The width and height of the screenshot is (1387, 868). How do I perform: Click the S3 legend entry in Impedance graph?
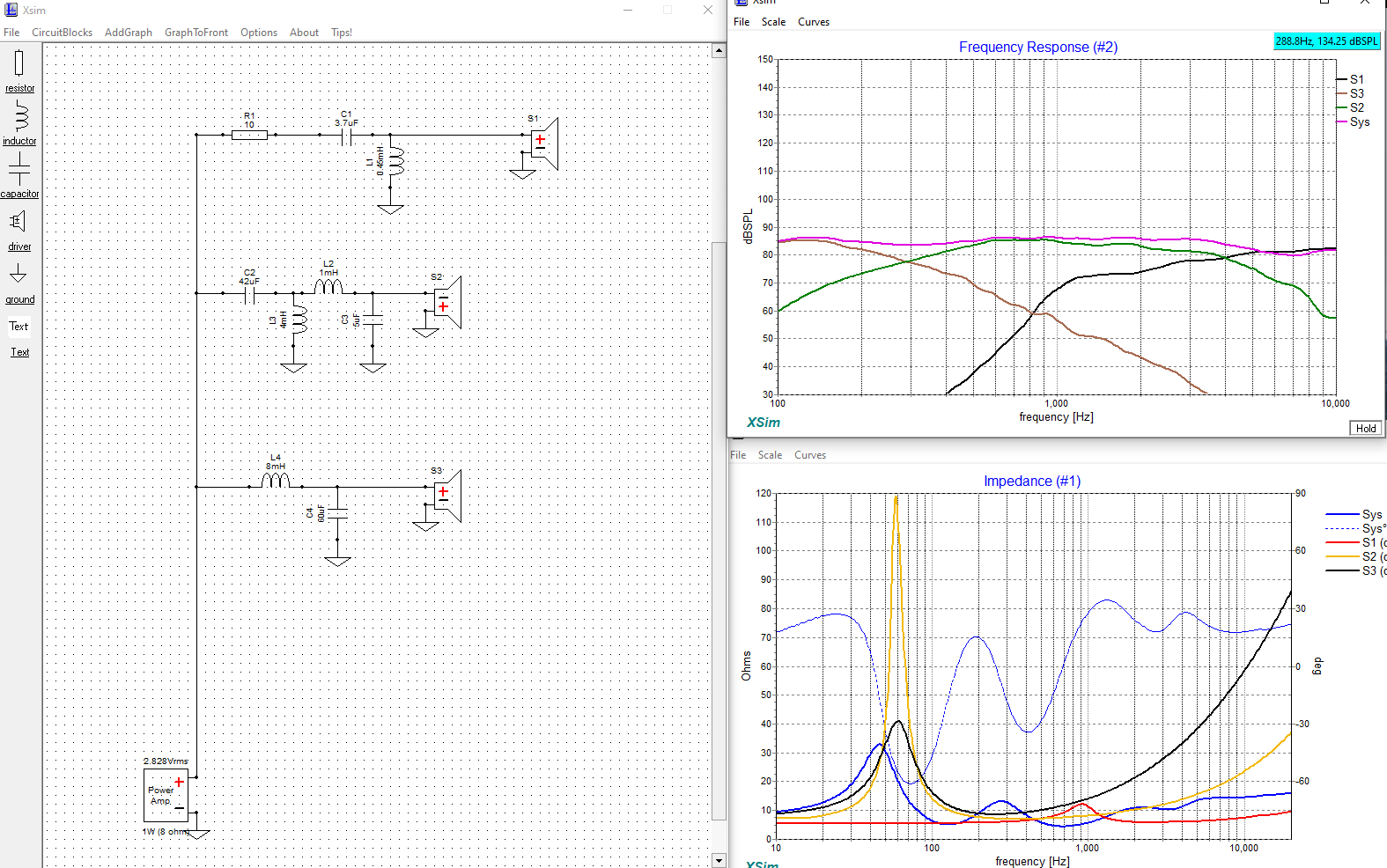(x=1356, y=570)
